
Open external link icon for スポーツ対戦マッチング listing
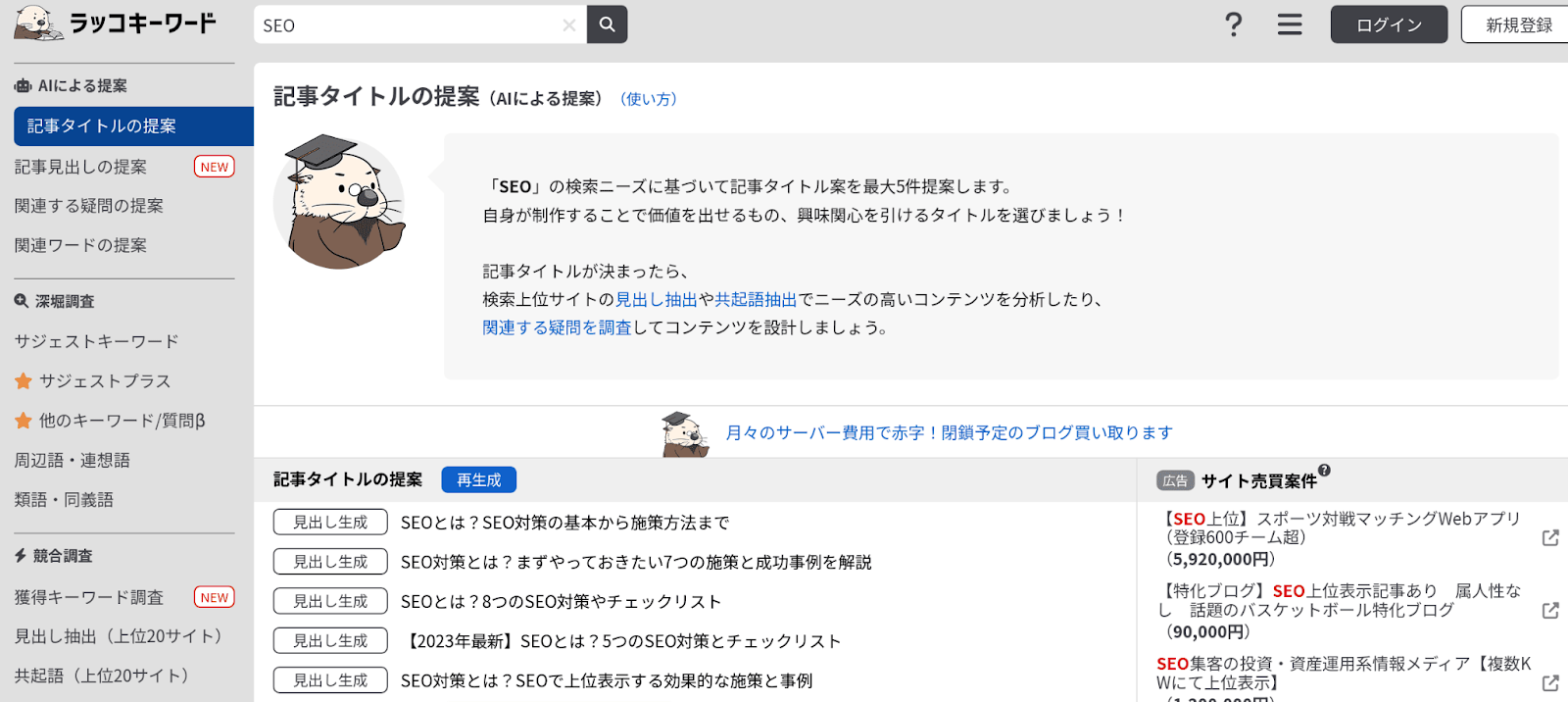(1550, 537)
